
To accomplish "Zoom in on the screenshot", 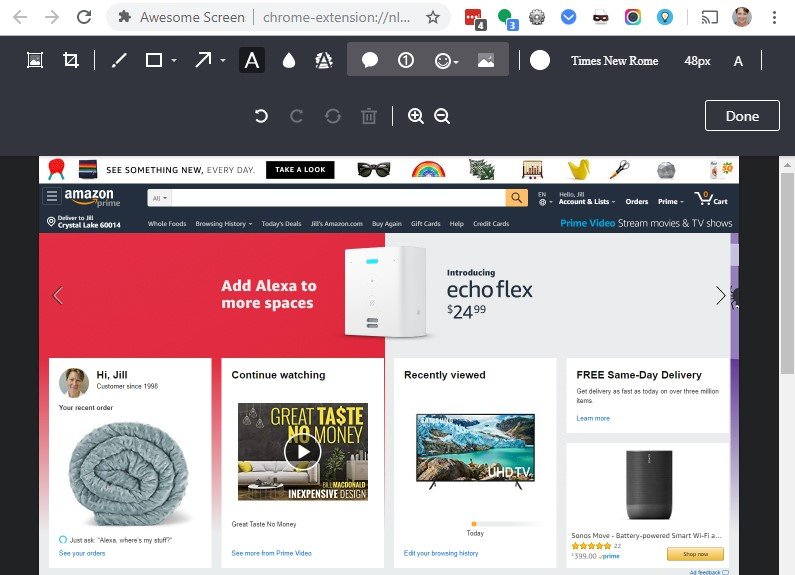I will tap(416, 116).
